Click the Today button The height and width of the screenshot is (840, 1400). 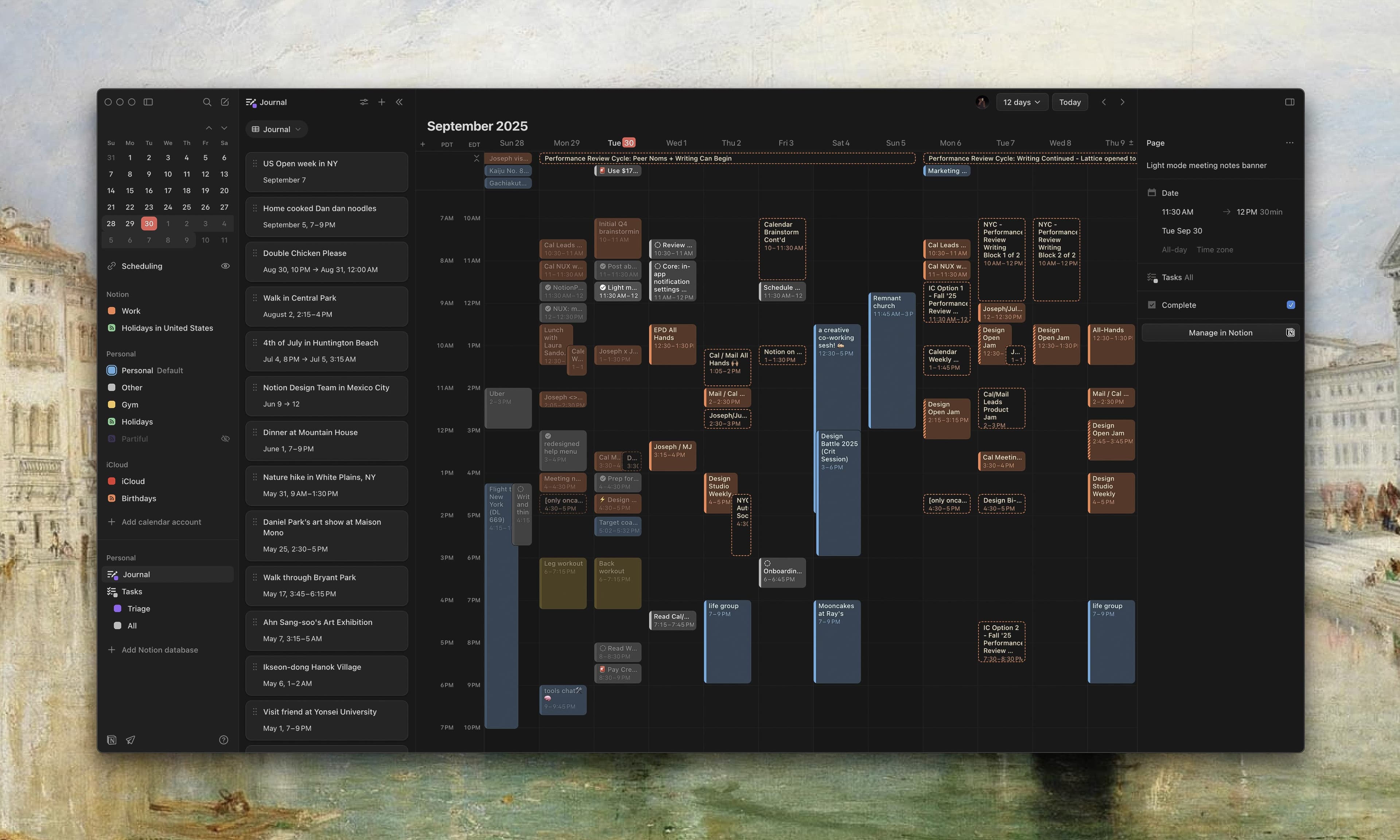(x=1069, y=102)
